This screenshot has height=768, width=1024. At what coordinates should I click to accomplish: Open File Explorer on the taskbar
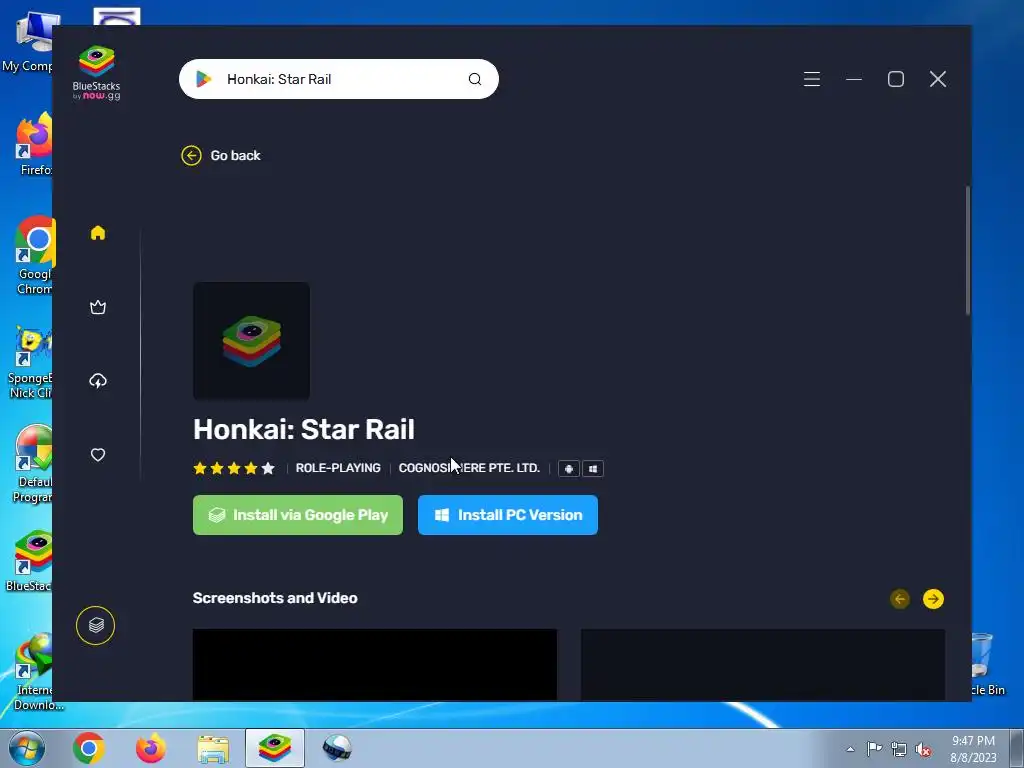(213, 748)
